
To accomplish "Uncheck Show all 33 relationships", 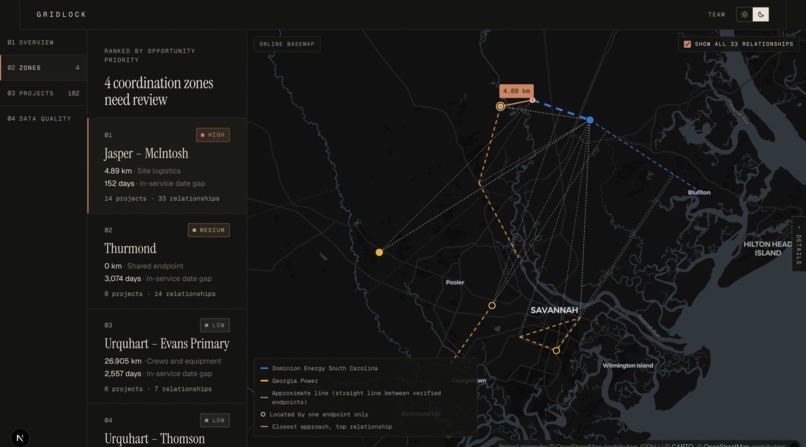I will pos(687,44).
